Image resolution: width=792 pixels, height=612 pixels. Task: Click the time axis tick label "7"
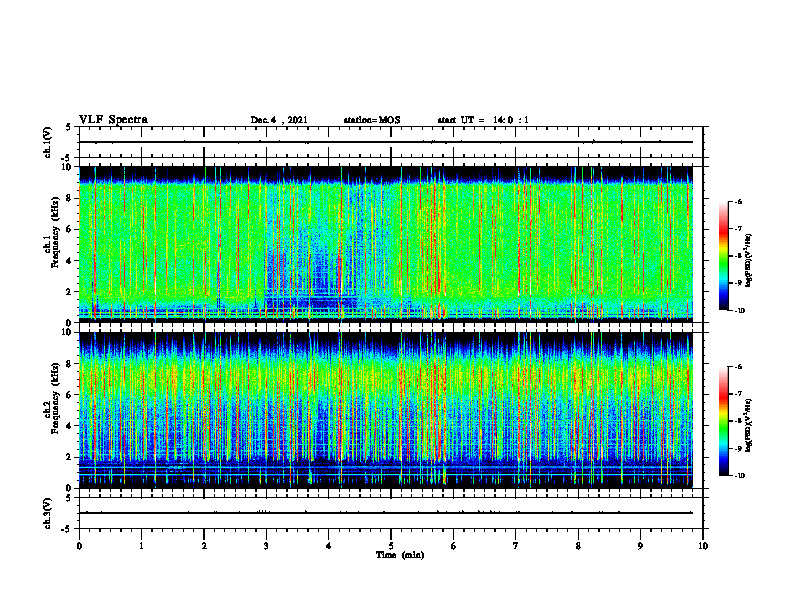516,546
